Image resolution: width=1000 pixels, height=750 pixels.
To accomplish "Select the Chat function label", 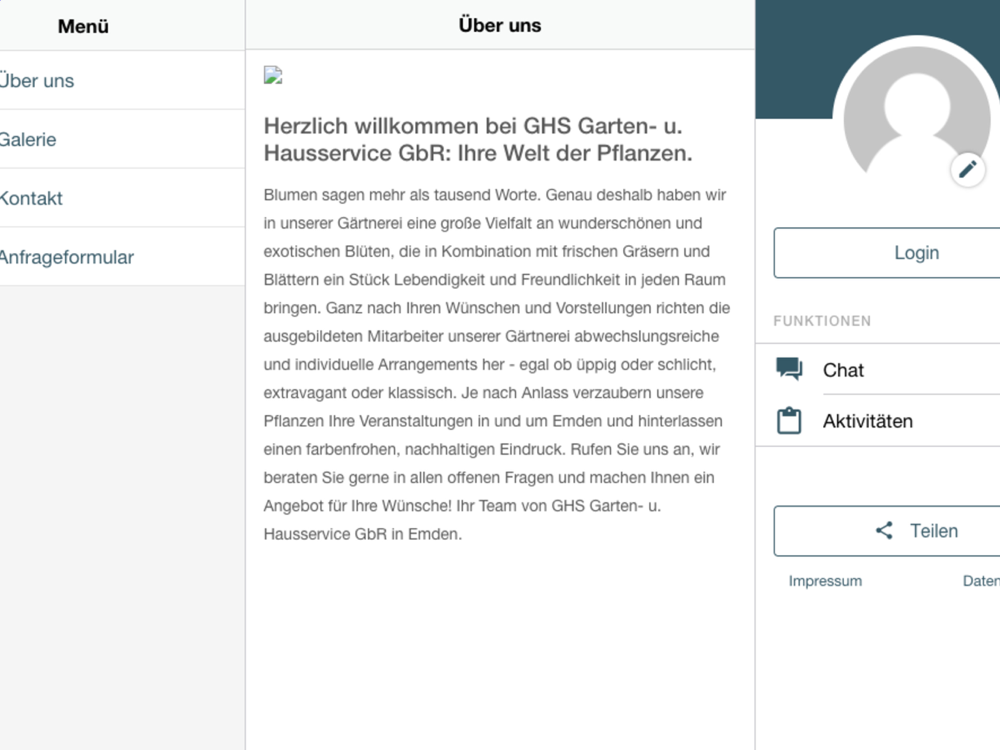I will click(843, 371).
